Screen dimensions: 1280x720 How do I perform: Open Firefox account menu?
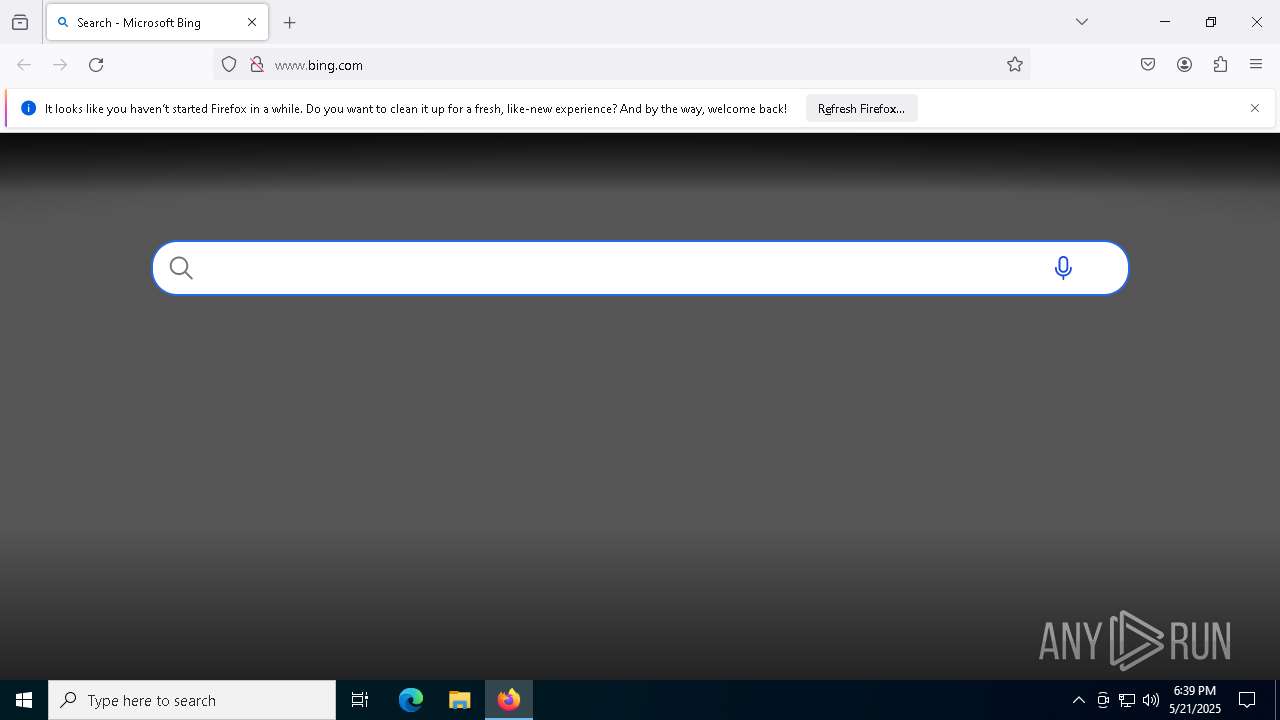point(1184,65)
